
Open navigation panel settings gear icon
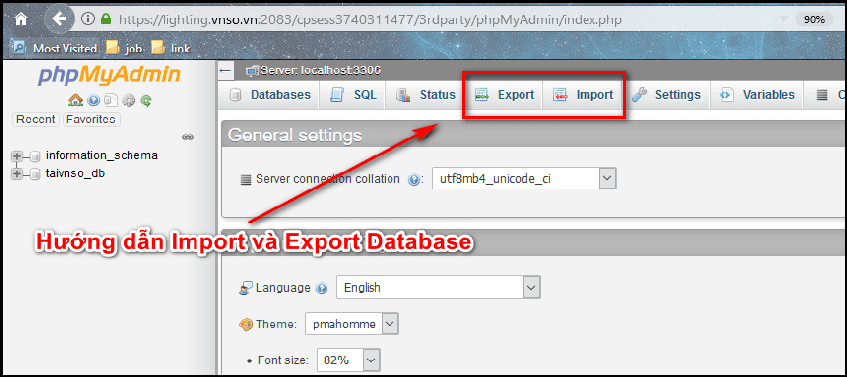click(128, 100)
